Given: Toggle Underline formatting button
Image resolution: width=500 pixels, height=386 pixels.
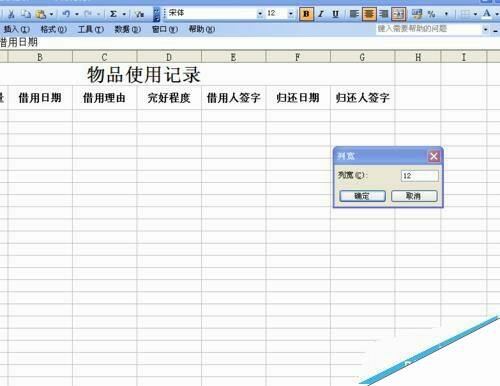Looking at the screenshot, I should point(335,14).
